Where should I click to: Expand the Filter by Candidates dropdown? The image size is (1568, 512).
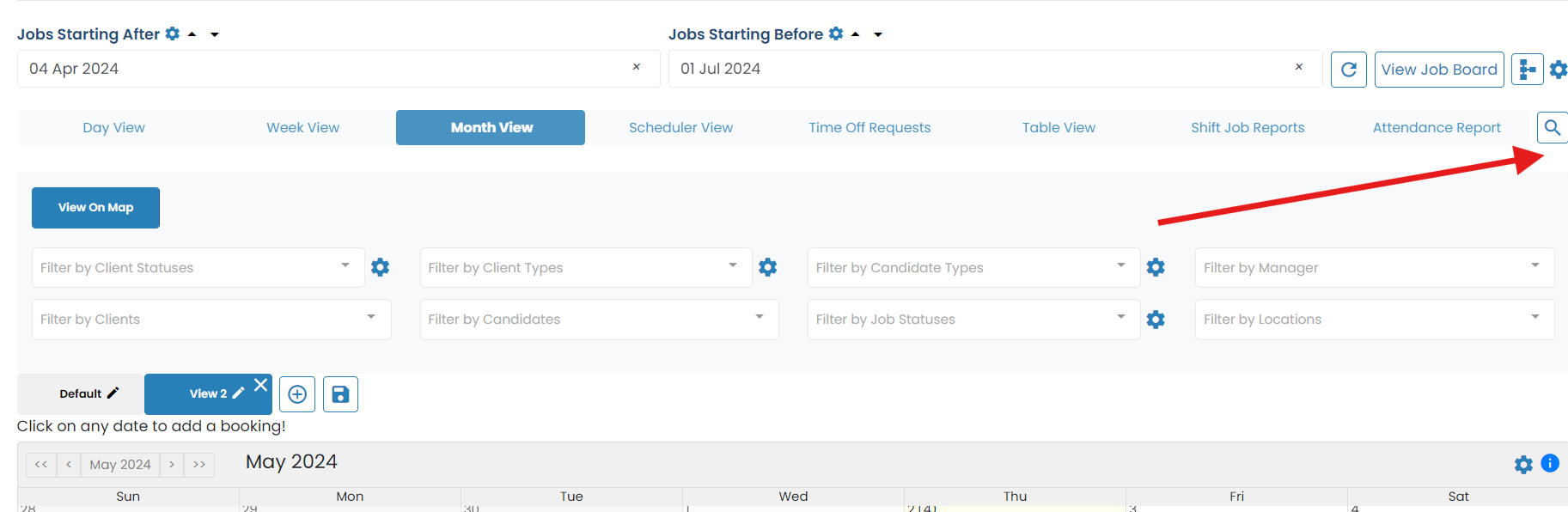(x=759, y=317)
